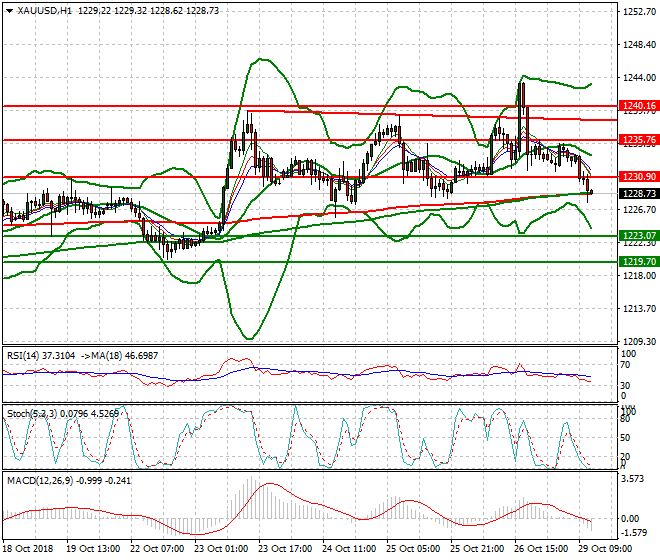This screenshot has width=660, height=560.
Task: Select the red 1235.76 price level label
Action: pyautogui.click(x=639, y=140)
